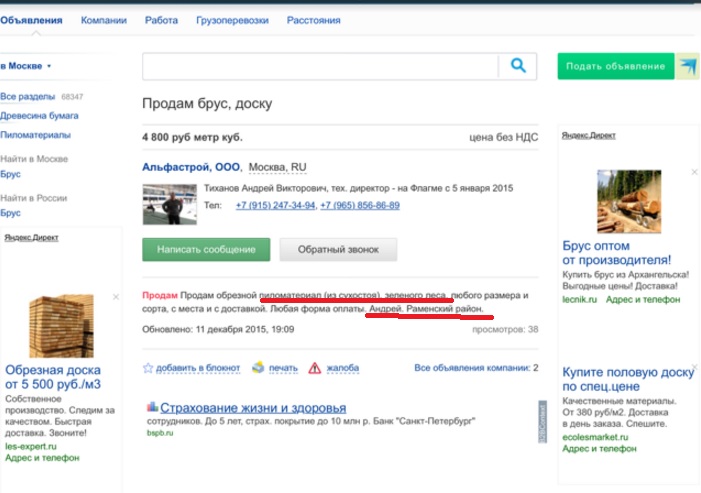Viewport: 701px width, 493px height.
Task: Open the Обрезная доска от 5 500 руб./м3 ad
Action: pyautogui.click(x=53, y=377)
